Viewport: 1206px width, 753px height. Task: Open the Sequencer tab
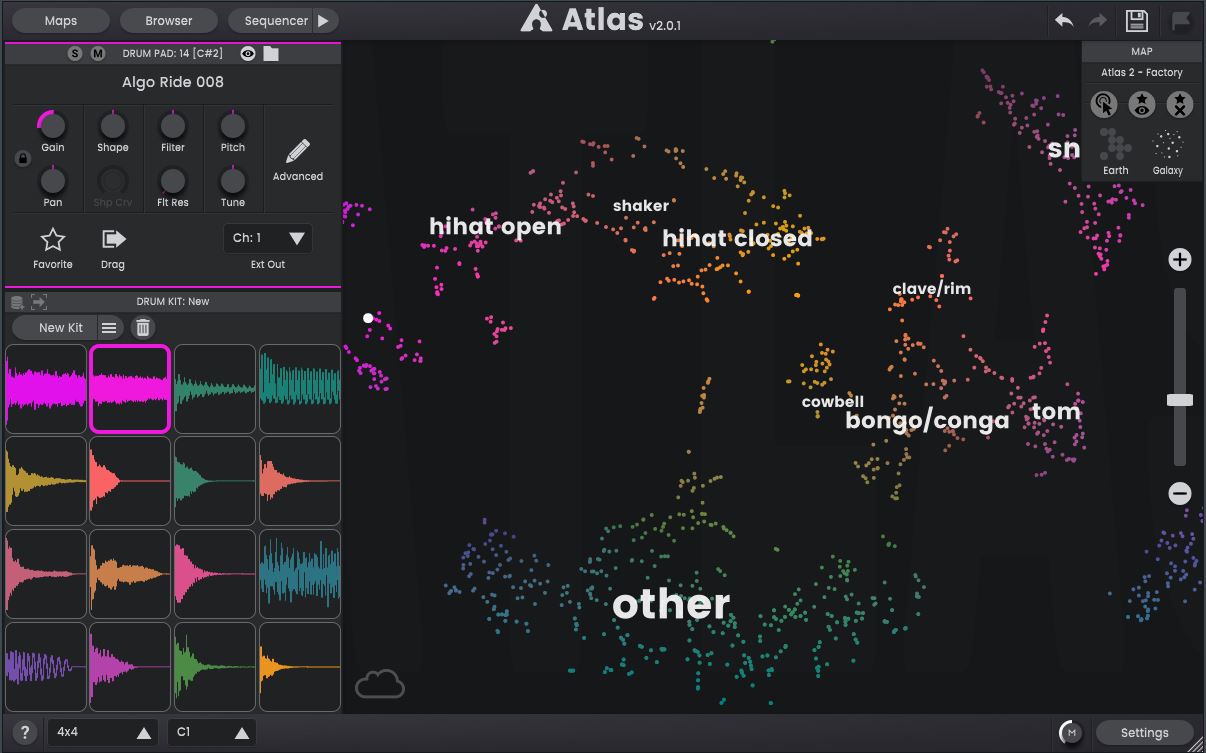pos(270,20)
